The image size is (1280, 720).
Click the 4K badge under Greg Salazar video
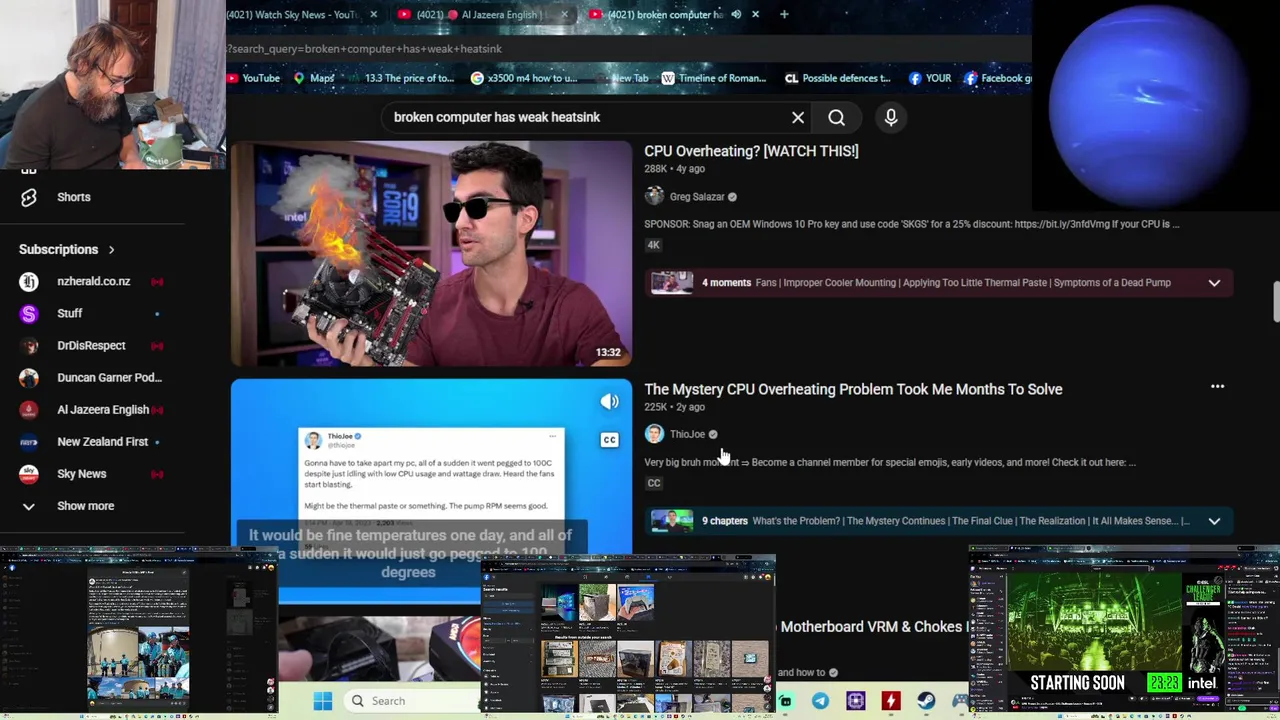653,245
